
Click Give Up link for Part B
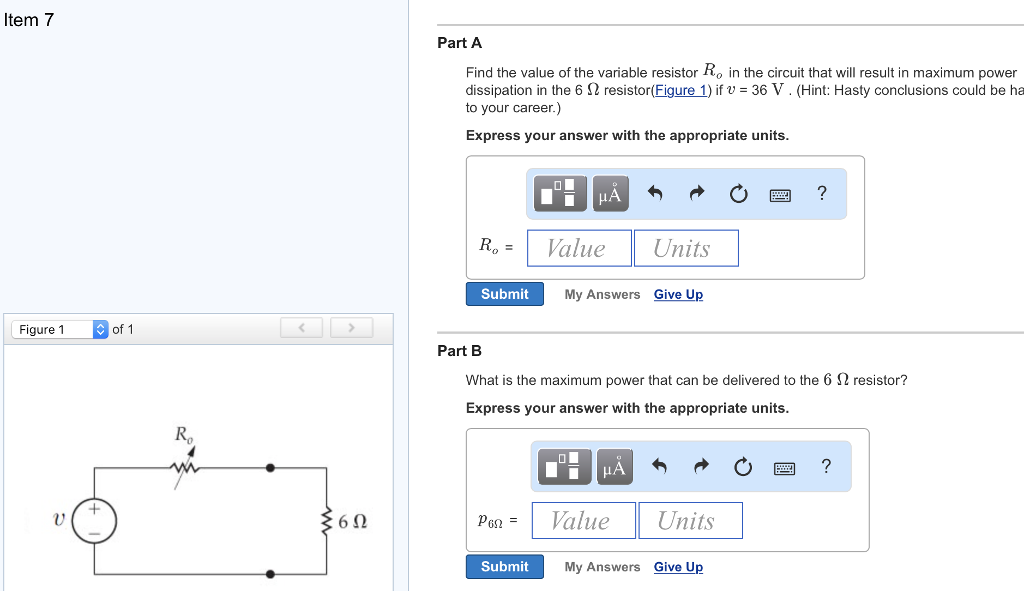click(x=678, y=567)
